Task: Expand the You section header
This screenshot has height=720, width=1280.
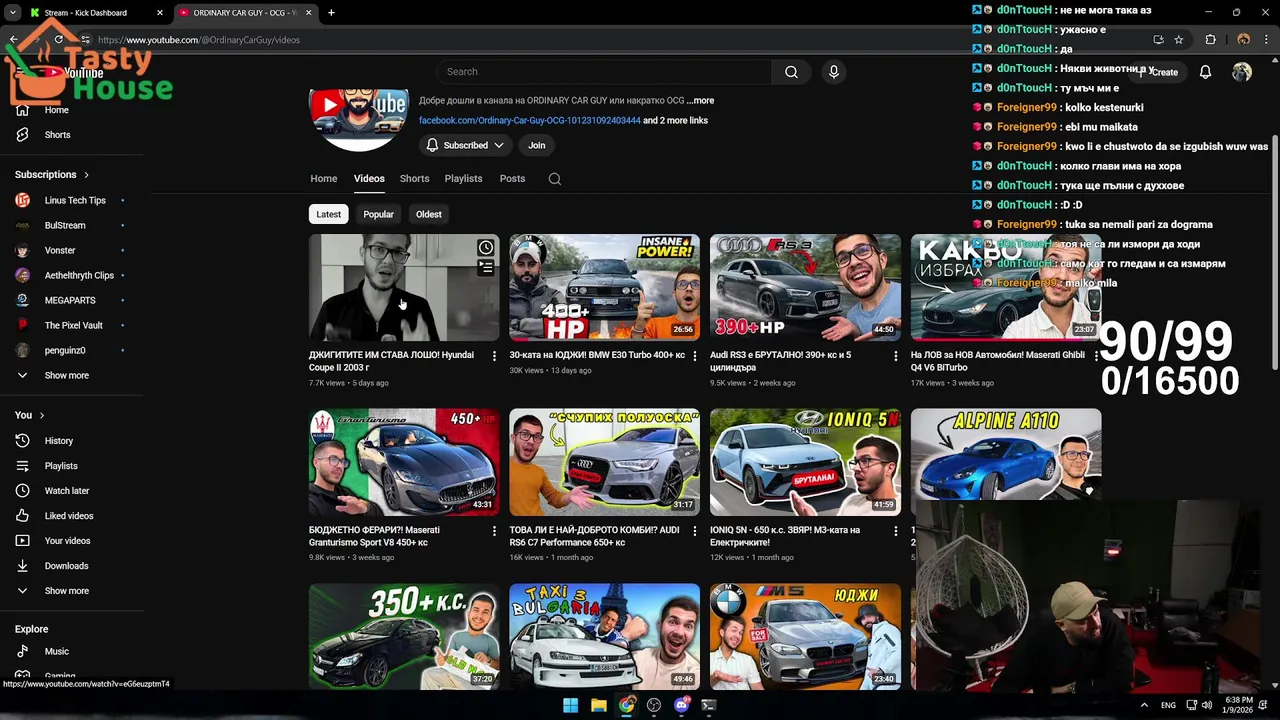Action: (x=30, y=415)
